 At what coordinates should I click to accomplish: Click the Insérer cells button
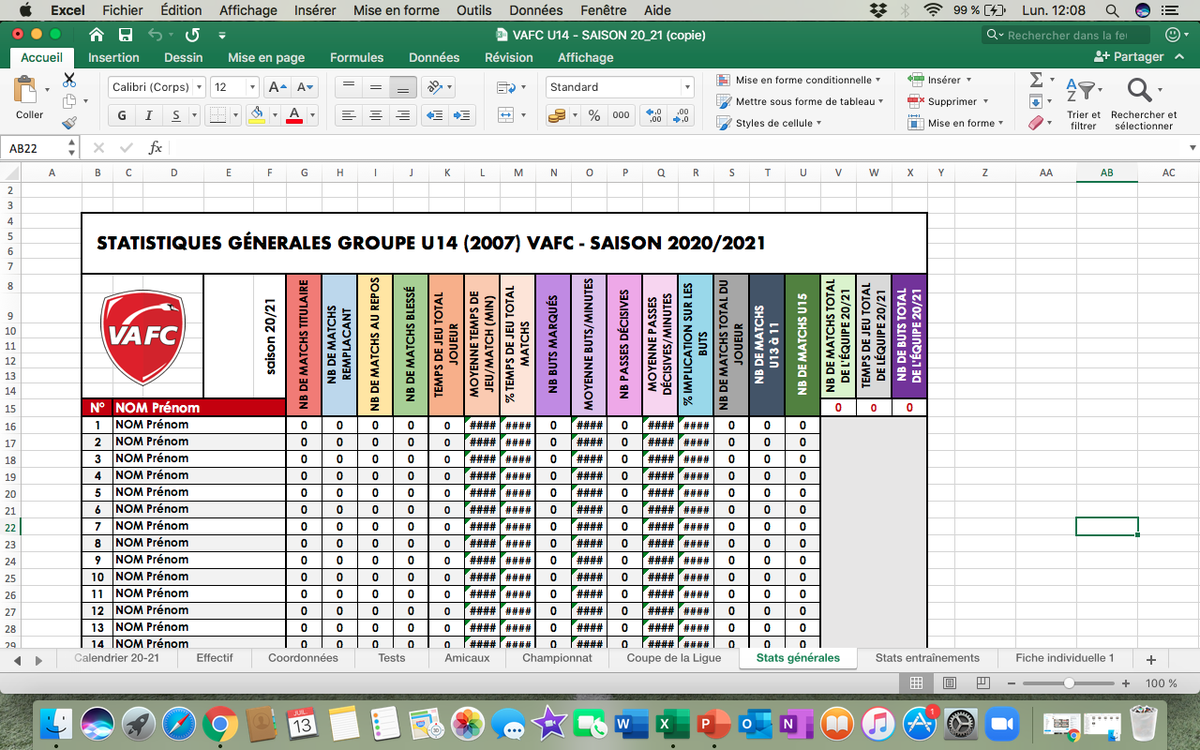click(939, 80)
